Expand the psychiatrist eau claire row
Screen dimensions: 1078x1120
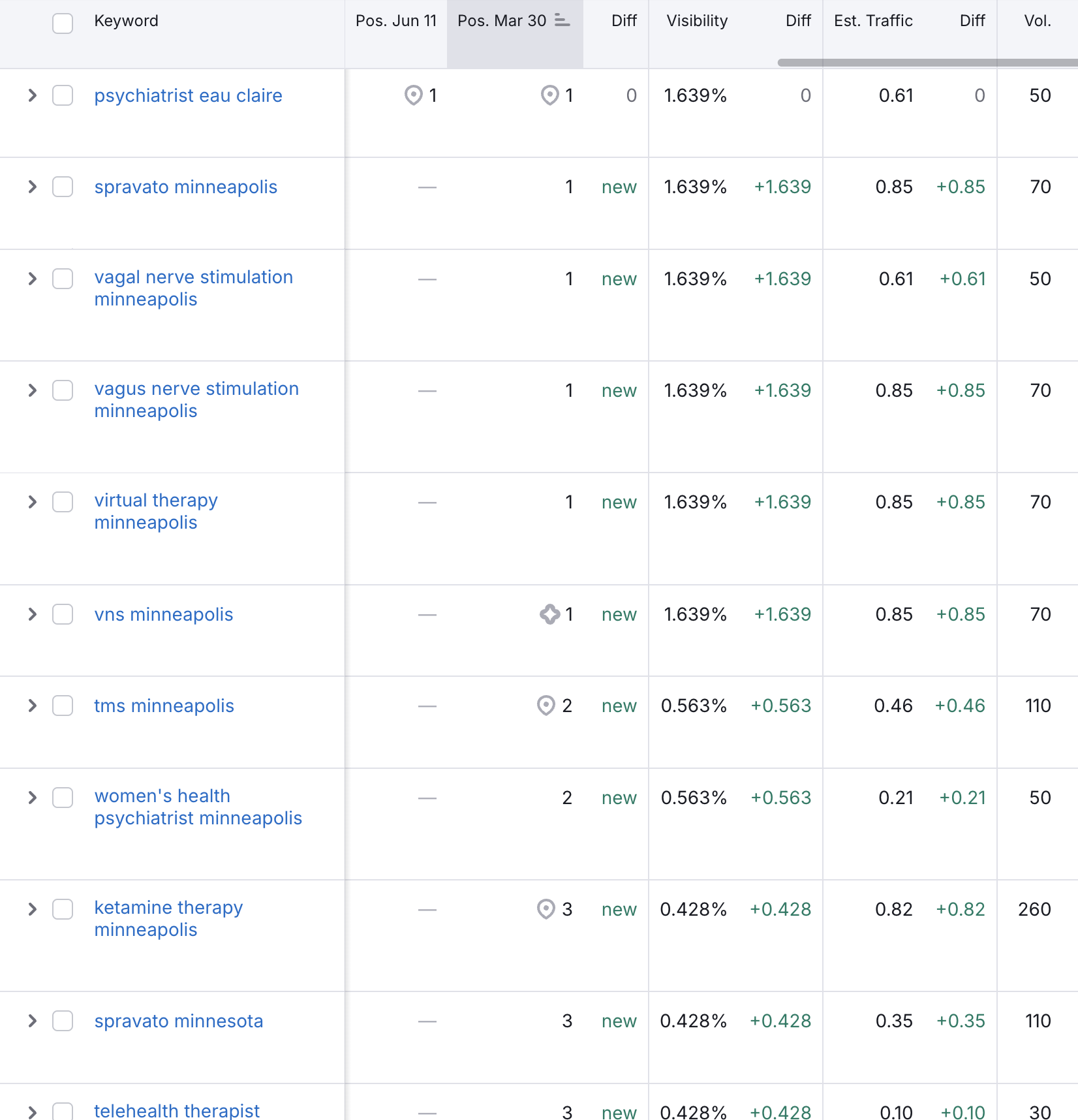pyautogui.click(x=32, y=95)
